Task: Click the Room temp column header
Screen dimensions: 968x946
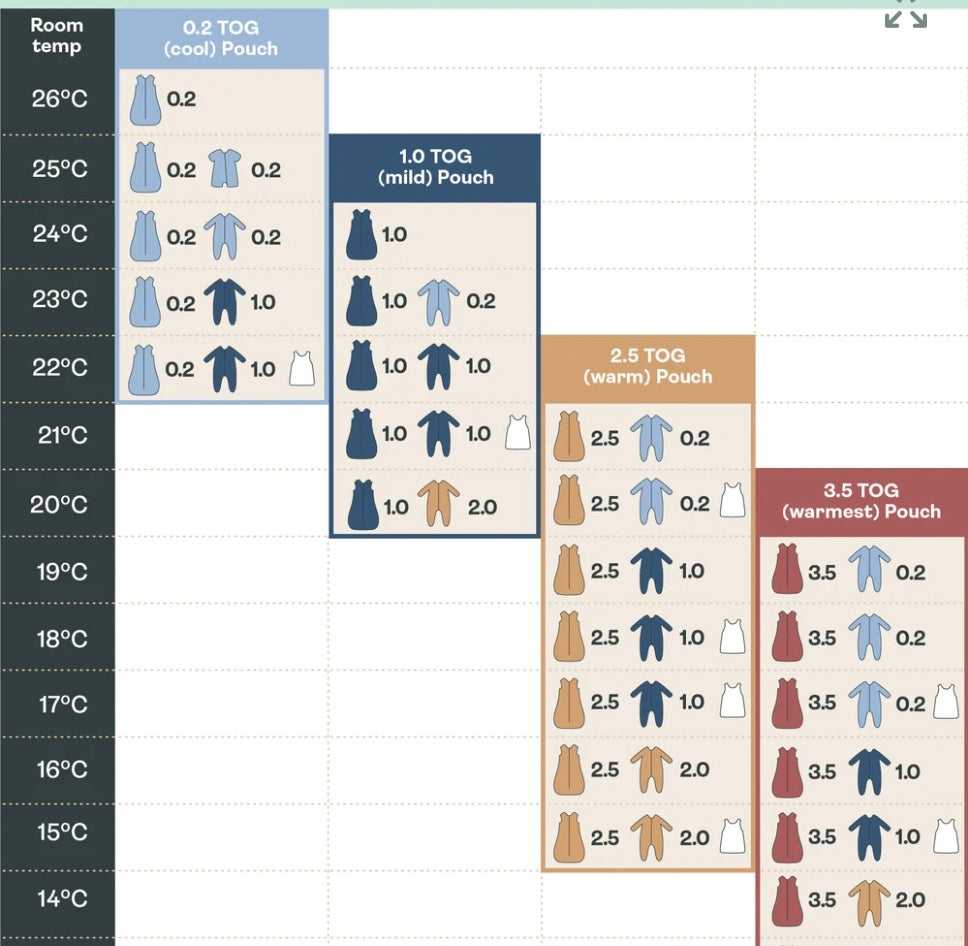Action: point(57,36)
